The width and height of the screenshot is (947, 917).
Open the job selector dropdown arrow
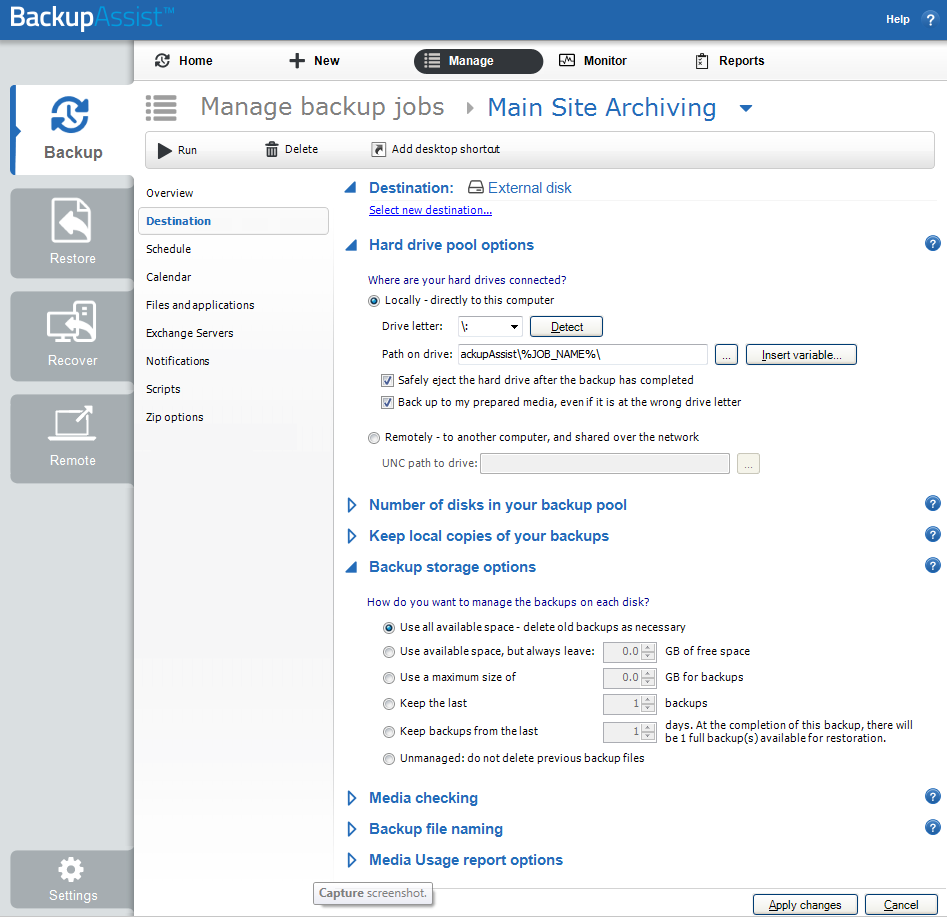(746, 108)
